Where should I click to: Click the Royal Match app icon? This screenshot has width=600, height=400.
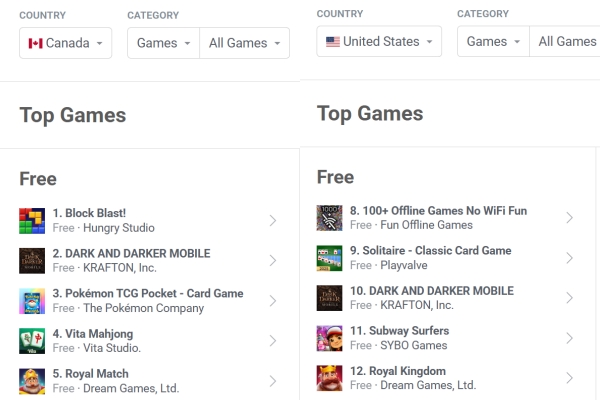point(32,381)
